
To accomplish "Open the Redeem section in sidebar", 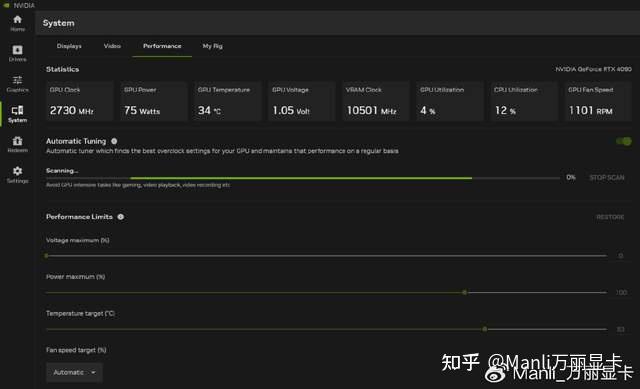I will point(18,144).
